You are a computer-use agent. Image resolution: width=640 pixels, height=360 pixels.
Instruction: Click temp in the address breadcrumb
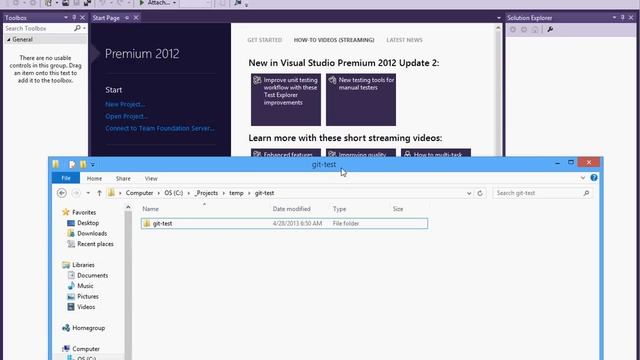pos(236,193)
